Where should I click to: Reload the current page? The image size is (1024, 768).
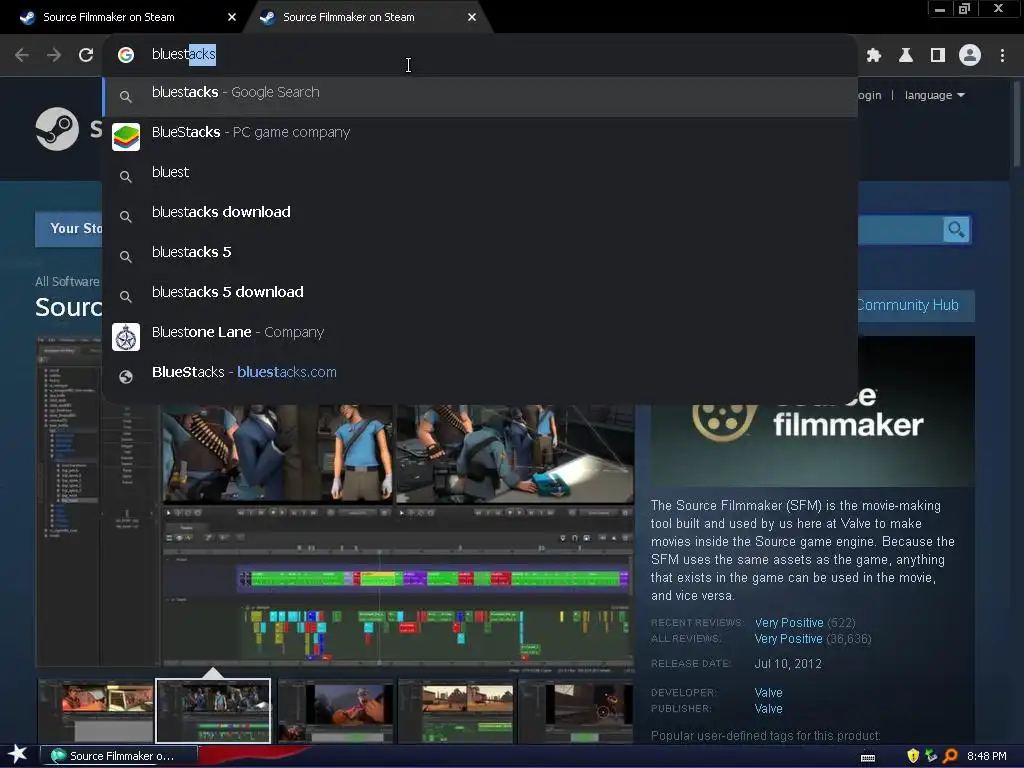tap(86, 55)
